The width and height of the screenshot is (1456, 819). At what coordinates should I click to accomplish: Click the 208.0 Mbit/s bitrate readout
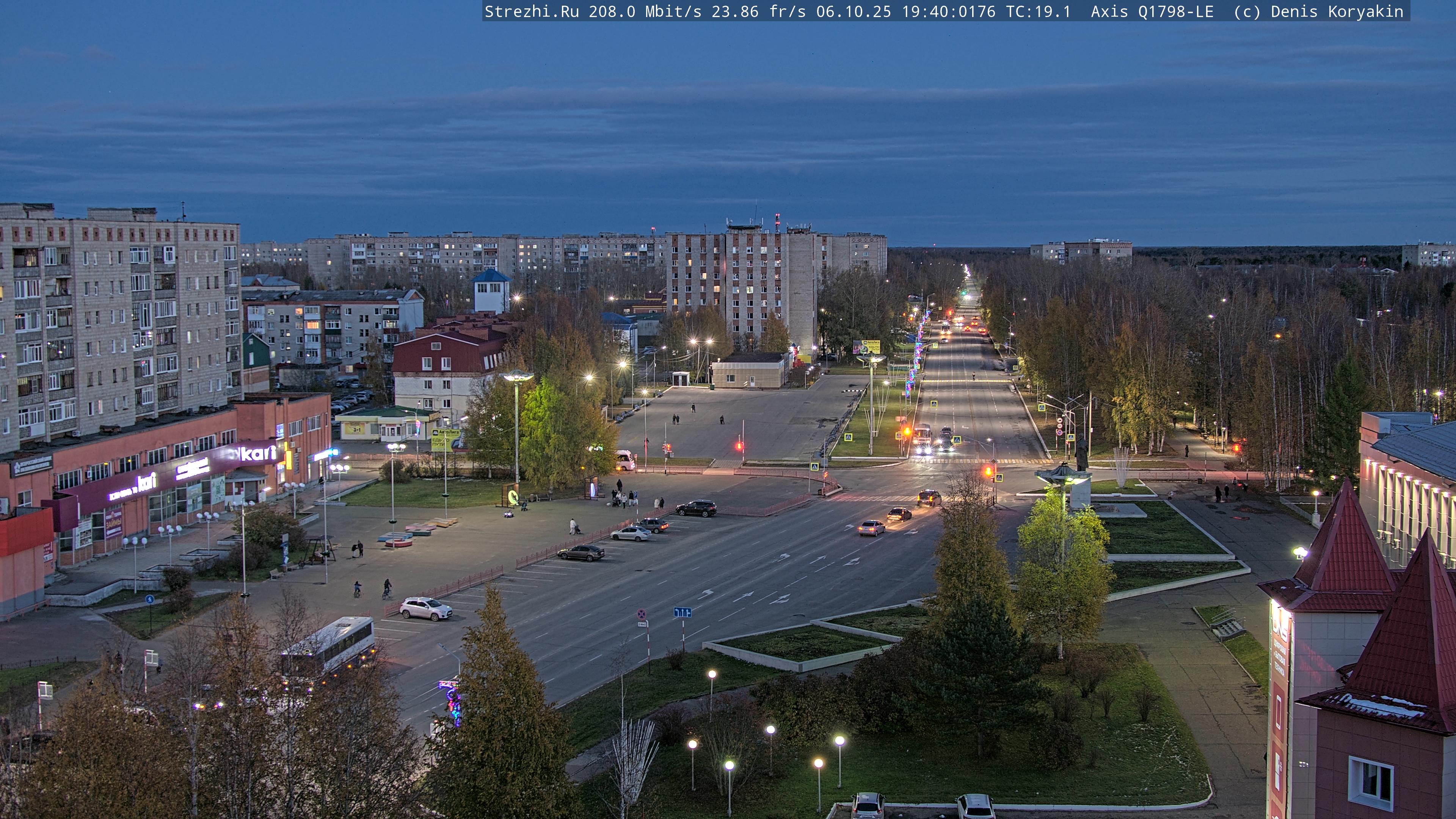coord(645,11)
